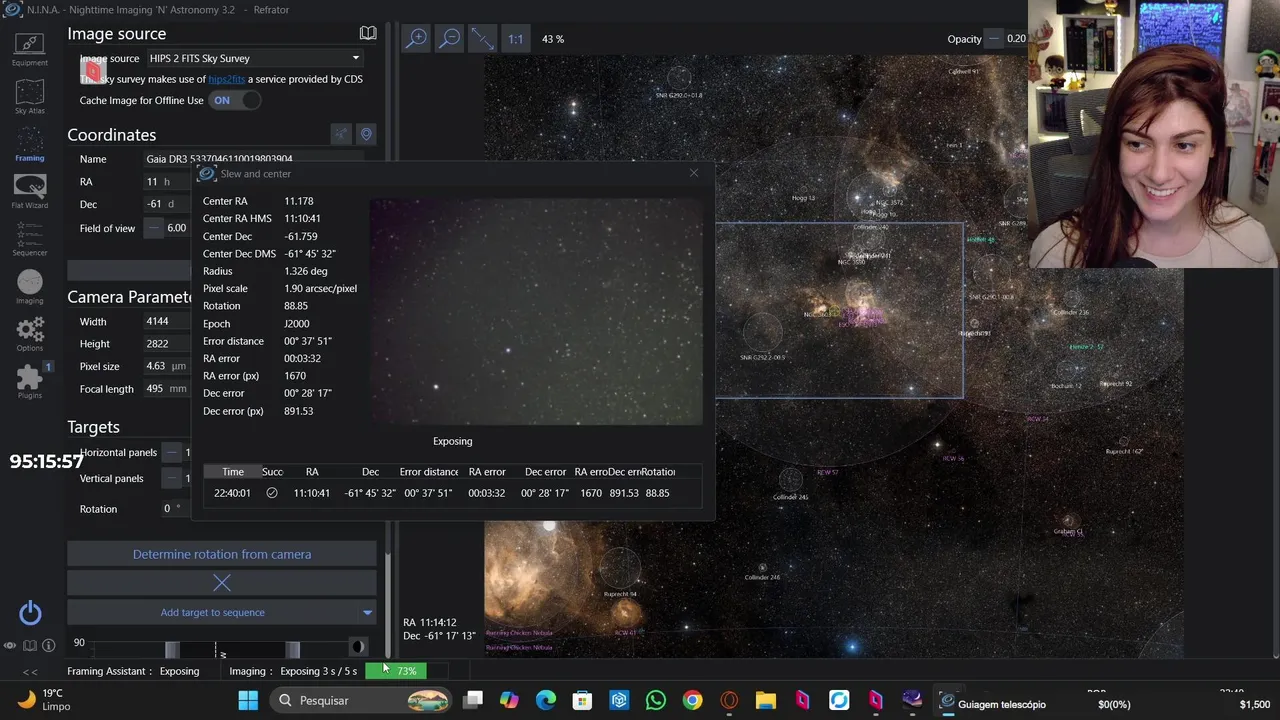Open the Image source dropdown

click(254, 58)
